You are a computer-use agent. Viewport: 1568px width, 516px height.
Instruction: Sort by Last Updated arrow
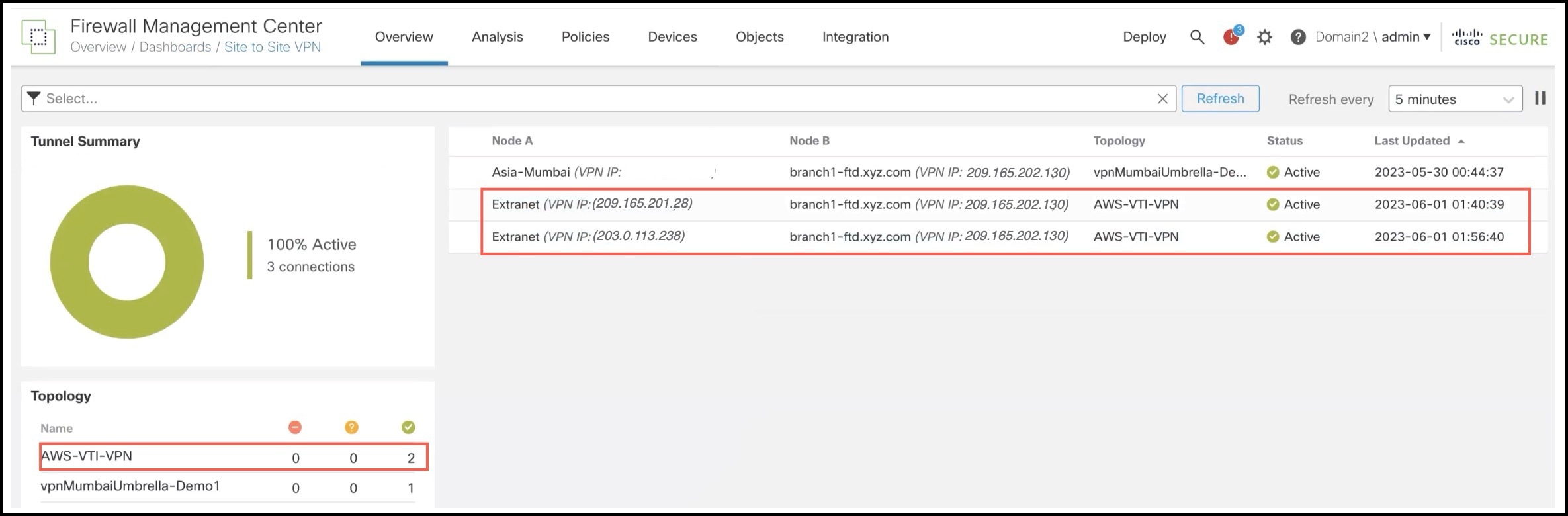point(1461,141)
